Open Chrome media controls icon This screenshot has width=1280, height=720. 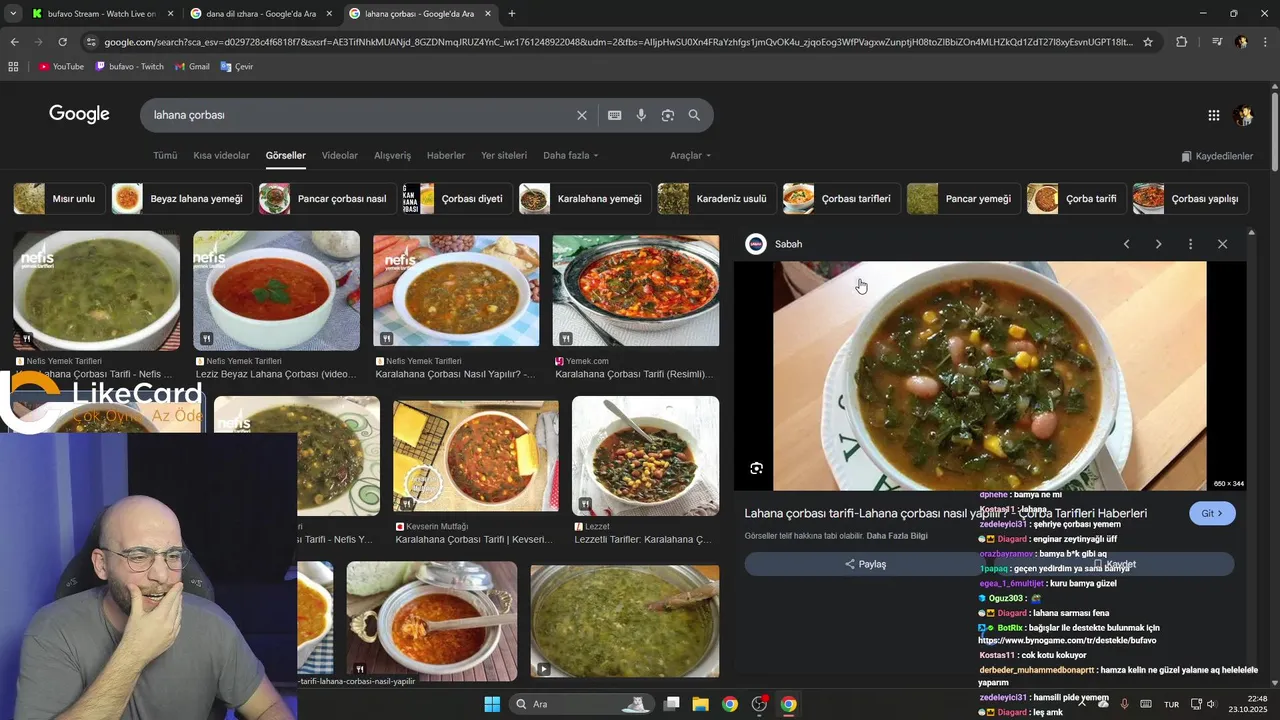(1217, 42)
